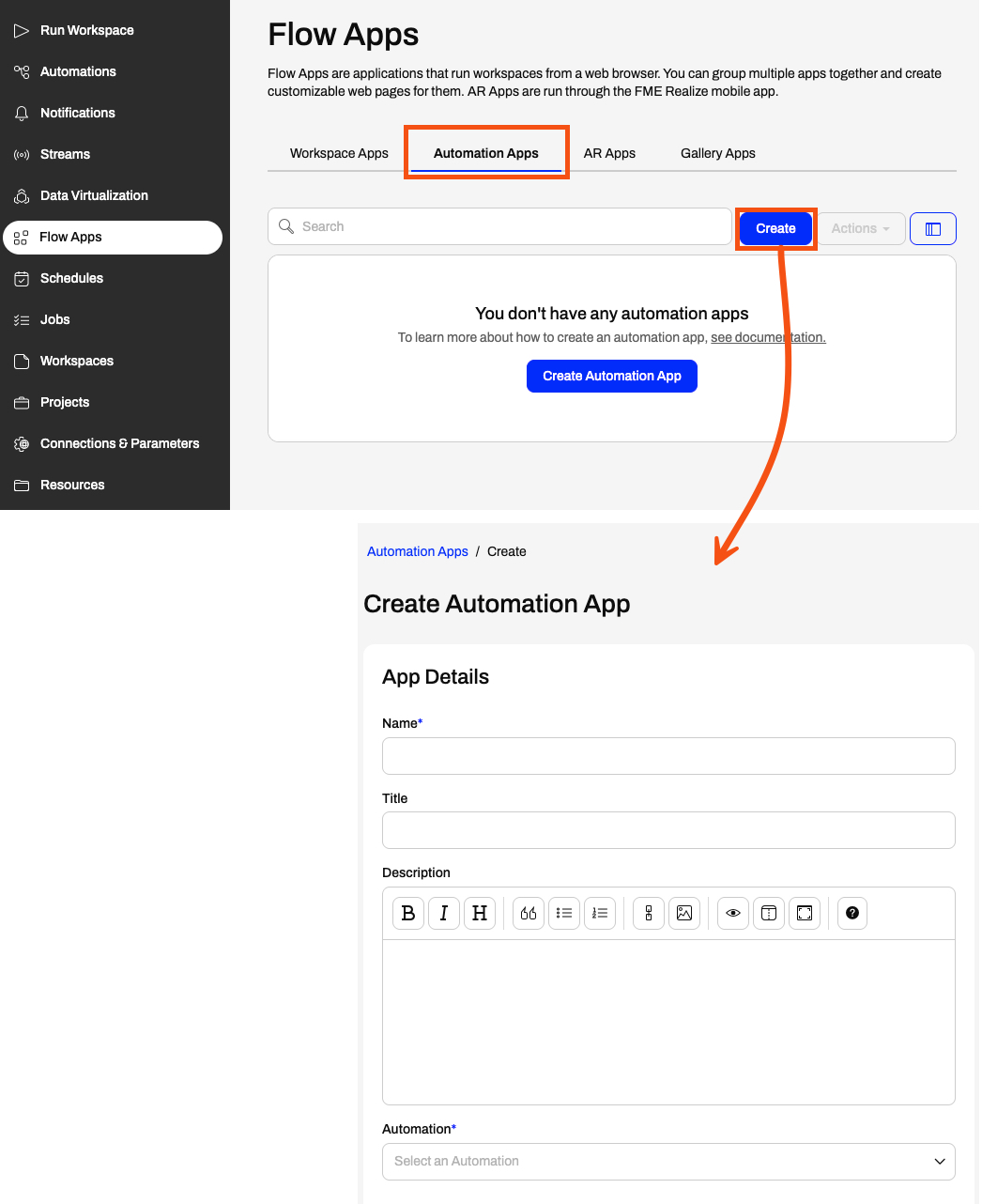Click the Notifications bell icon

pyautogui.click(x=22, y=113)
